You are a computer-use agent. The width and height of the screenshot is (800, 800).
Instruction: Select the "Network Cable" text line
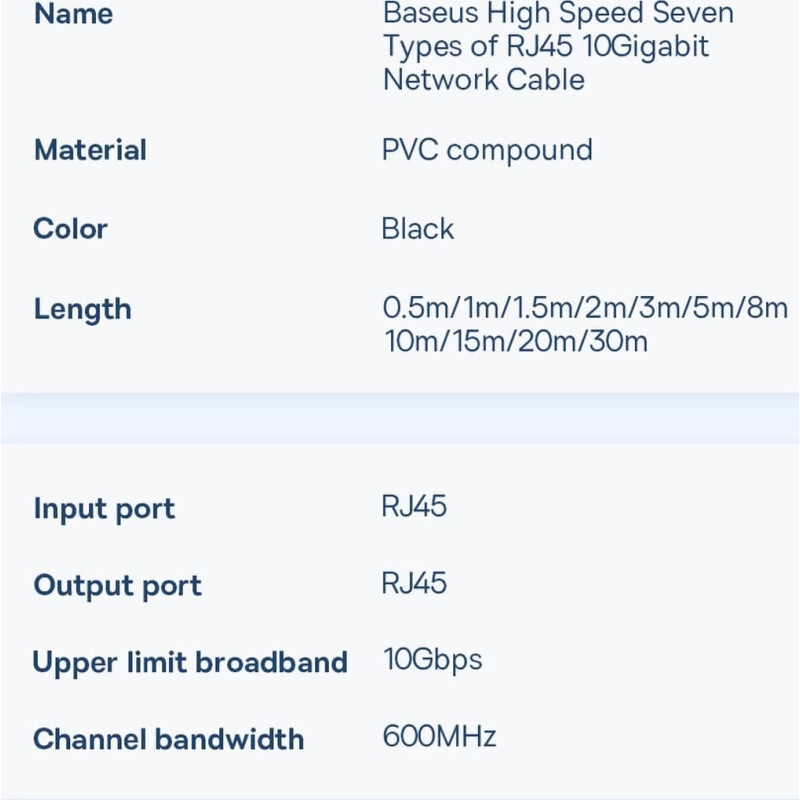click(484, 80)
